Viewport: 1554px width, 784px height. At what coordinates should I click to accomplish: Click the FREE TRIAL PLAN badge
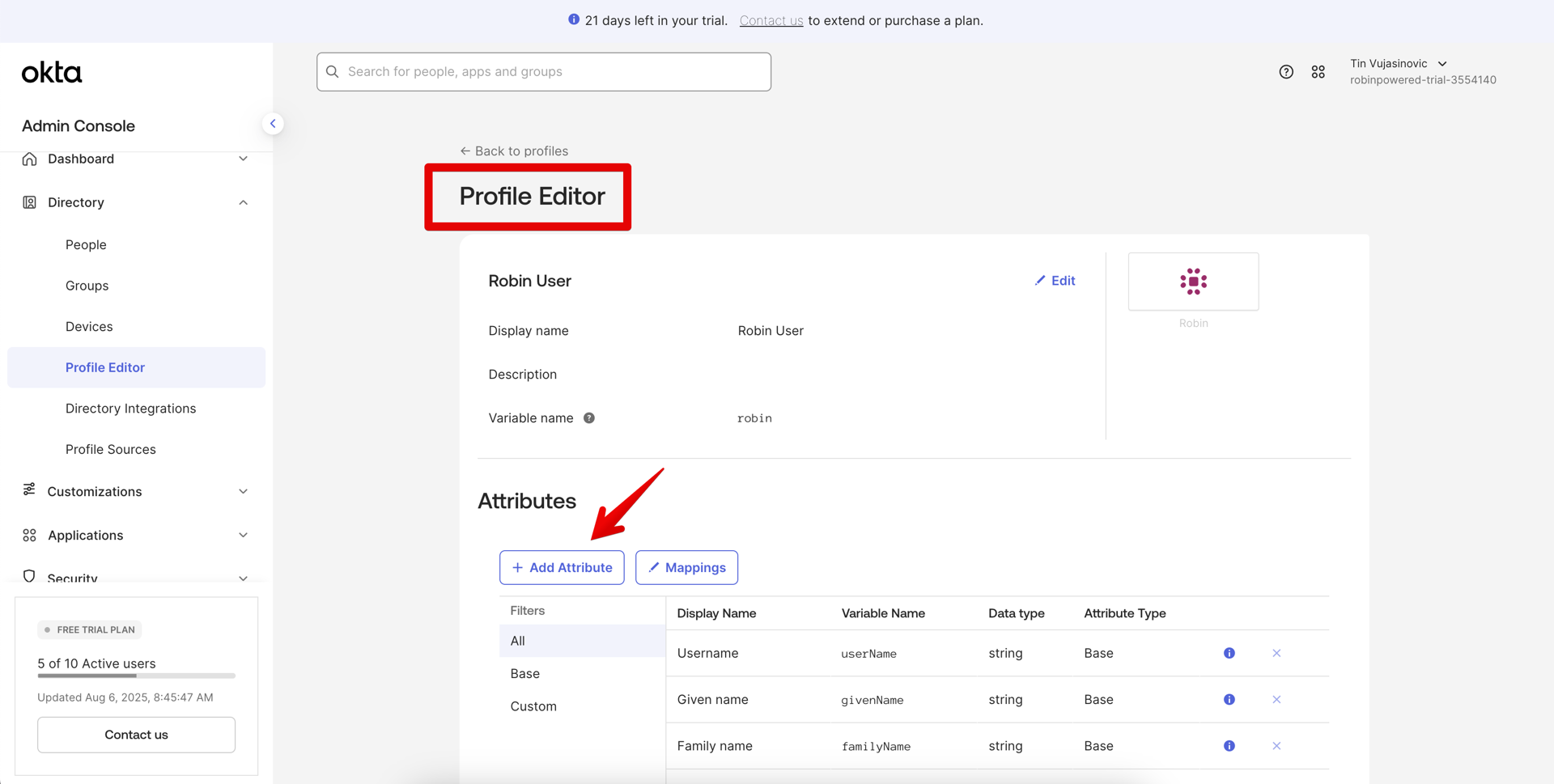pyautogui.click(x=90, y=629)
